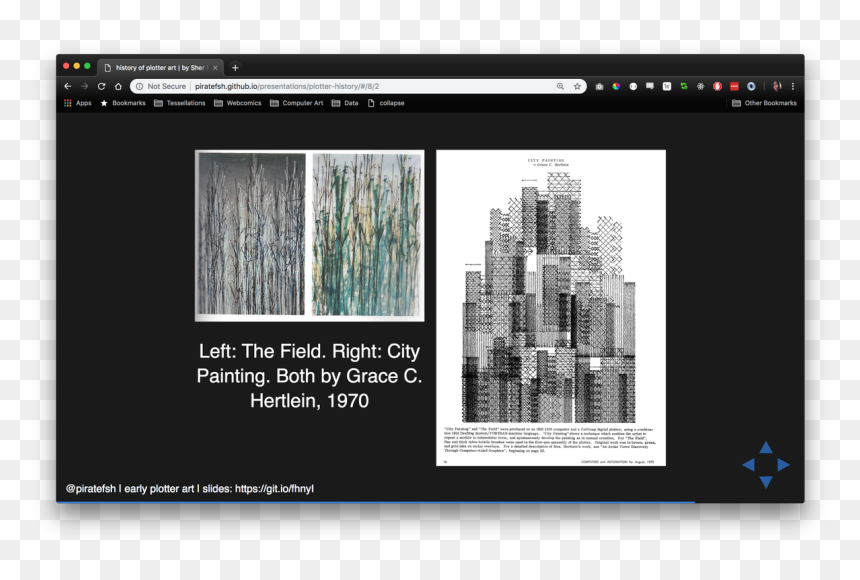Close the history of plotter art tab

[x=215, y=67]
